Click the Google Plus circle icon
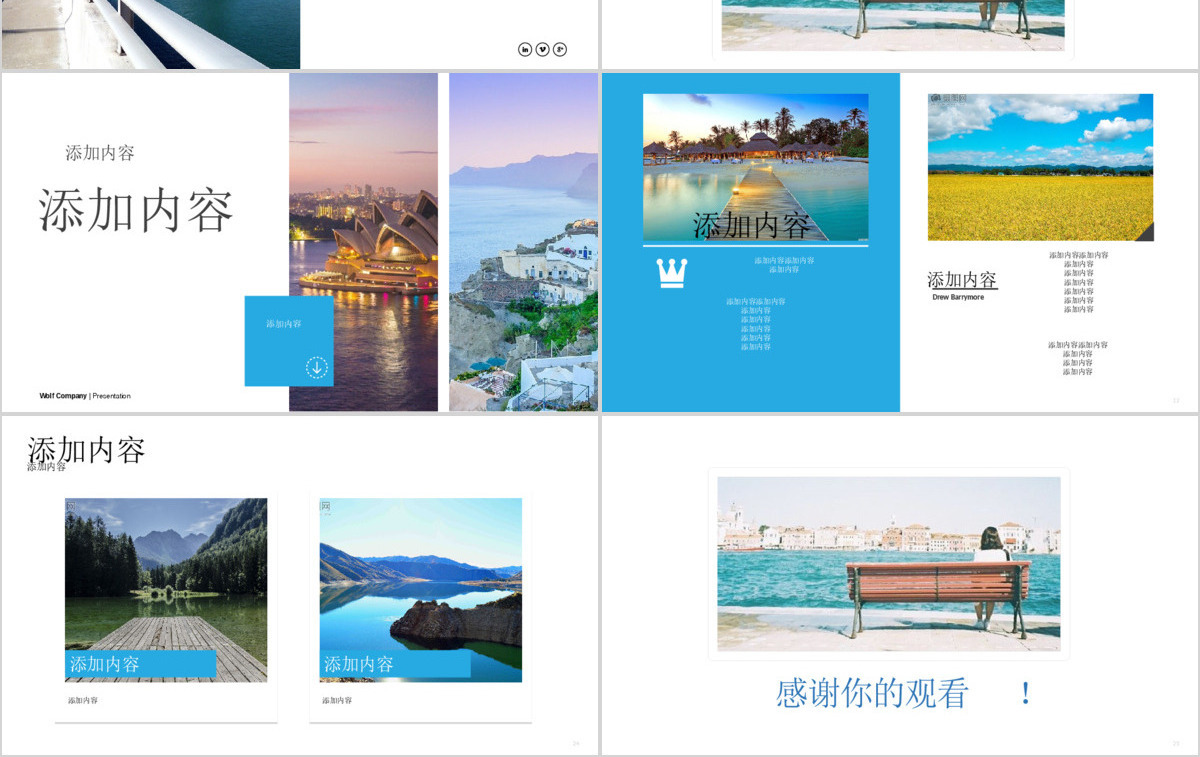This screenshot has height=757, width=1200. [560, 49]
